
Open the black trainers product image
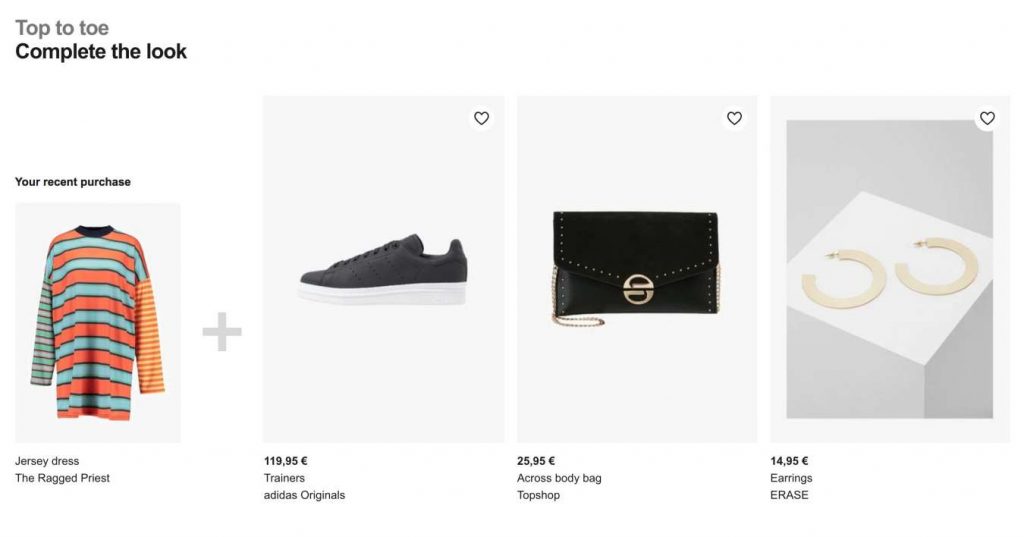[383, 270]
